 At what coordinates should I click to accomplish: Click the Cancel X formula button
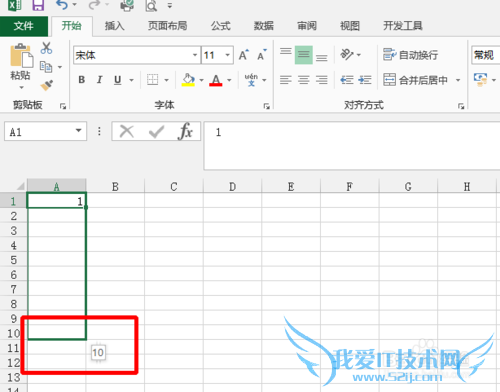(x=127, y=131)
